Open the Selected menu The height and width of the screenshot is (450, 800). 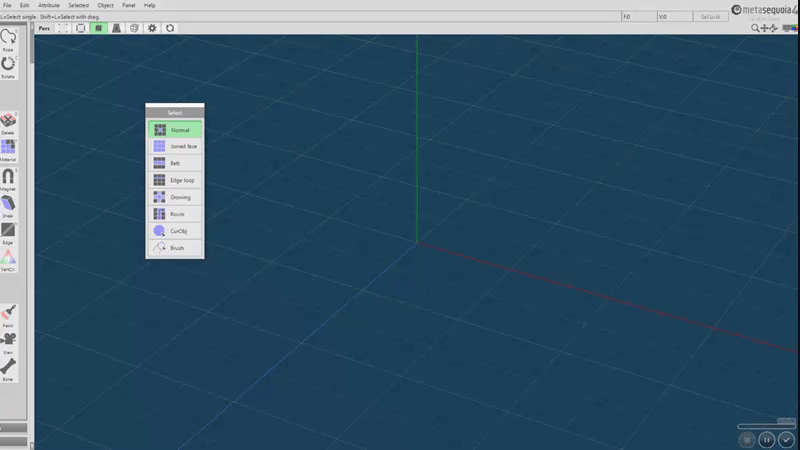pos(79,5)
